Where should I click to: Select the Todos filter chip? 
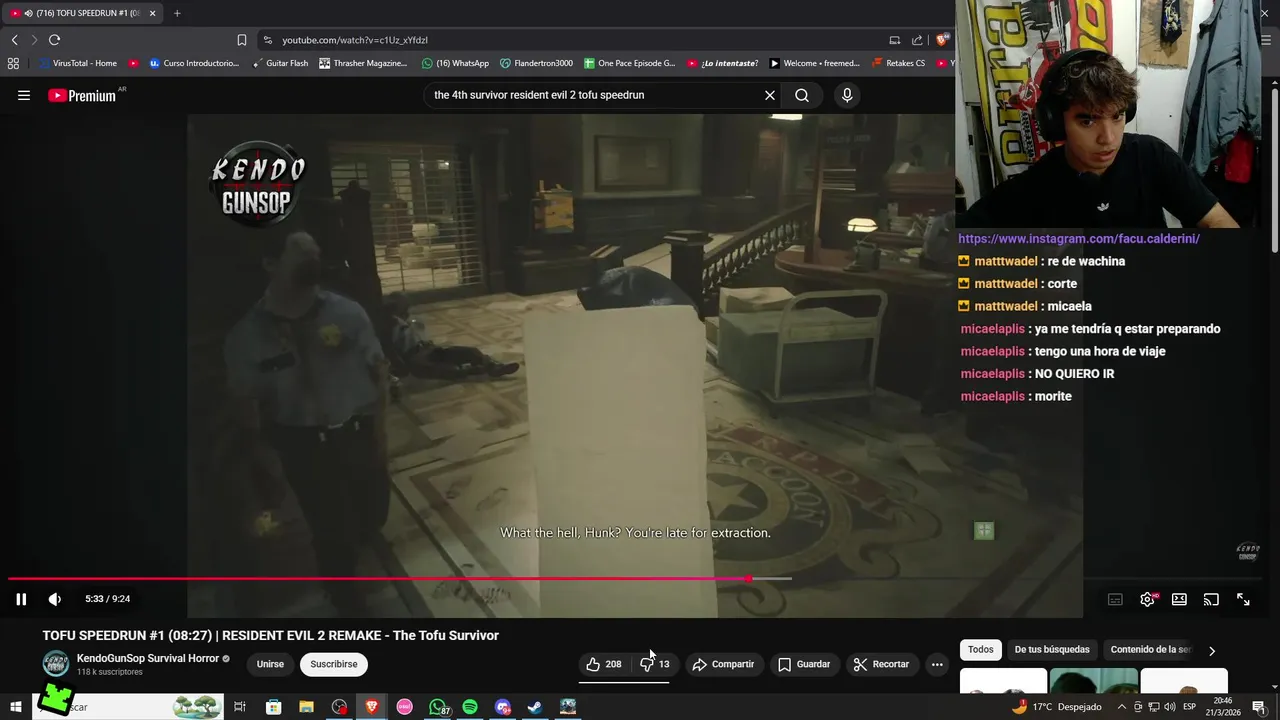(981, 650)
